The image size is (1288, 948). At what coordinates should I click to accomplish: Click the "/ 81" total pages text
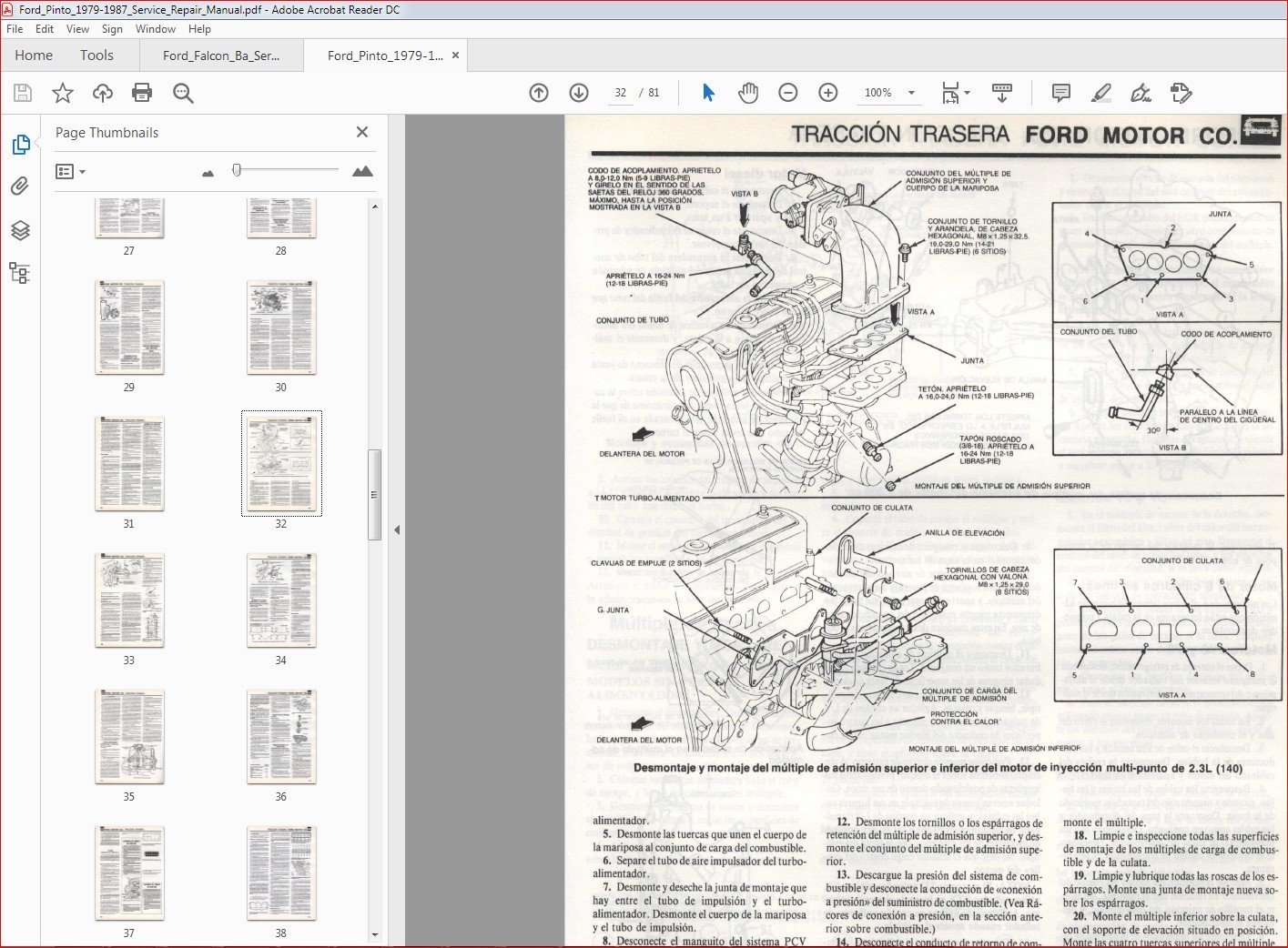pyautogui.click(x=650, y=93)
